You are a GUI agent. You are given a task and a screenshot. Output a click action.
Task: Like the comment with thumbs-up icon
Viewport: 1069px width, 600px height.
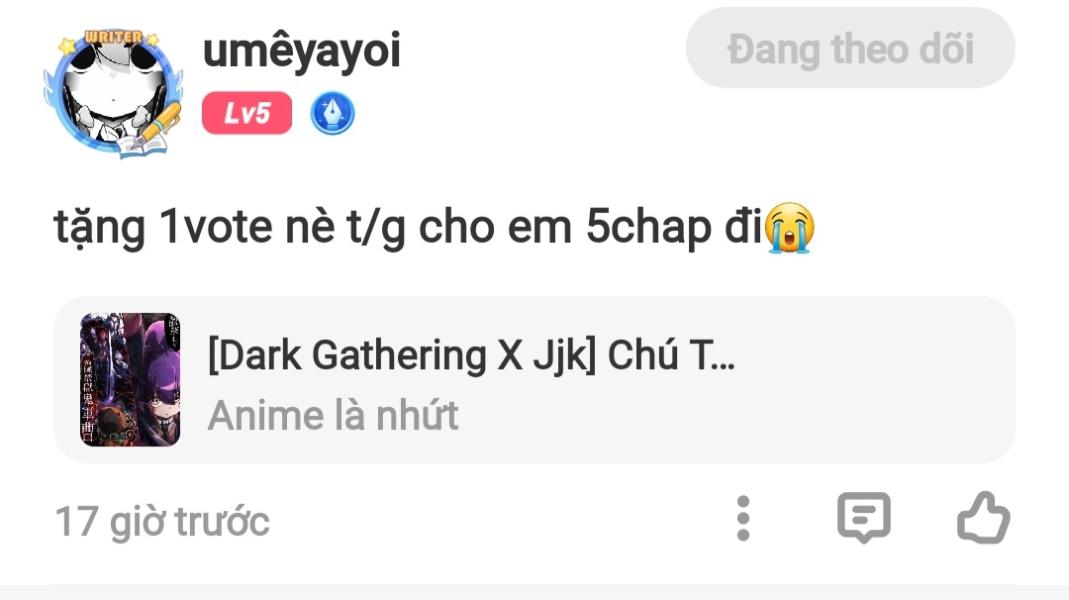click(983, 518)
